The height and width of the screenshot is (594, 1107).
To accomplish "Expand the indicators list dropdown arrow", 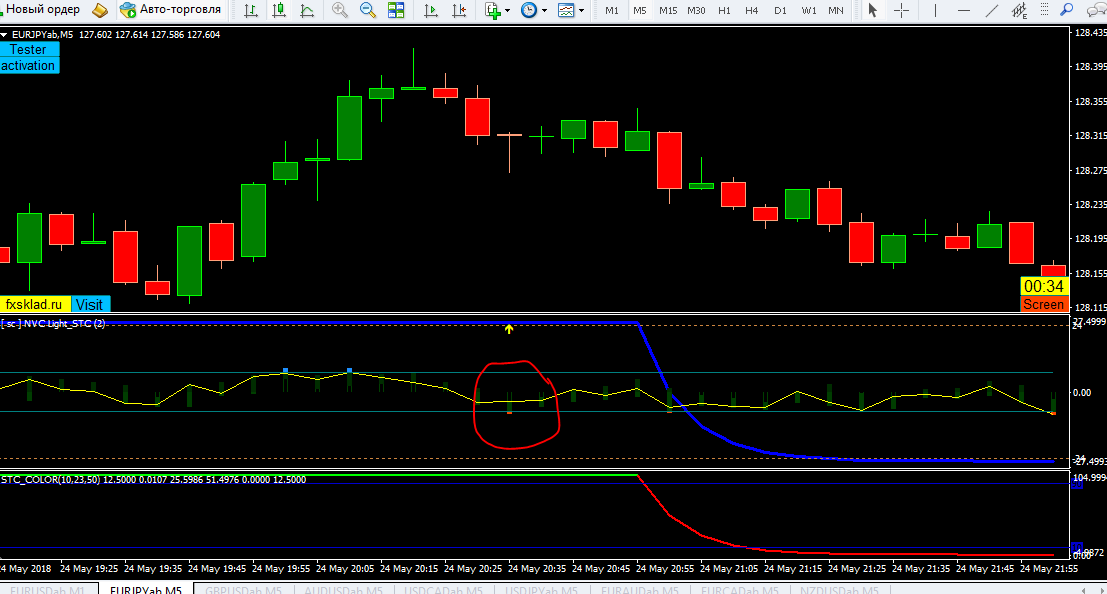I will [508, 11].
